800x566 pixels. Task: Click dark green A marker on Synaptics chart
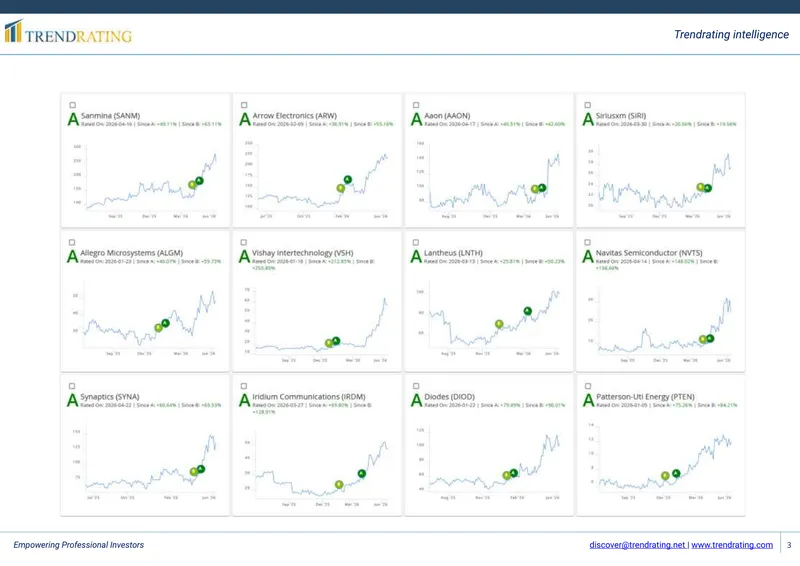201,469
